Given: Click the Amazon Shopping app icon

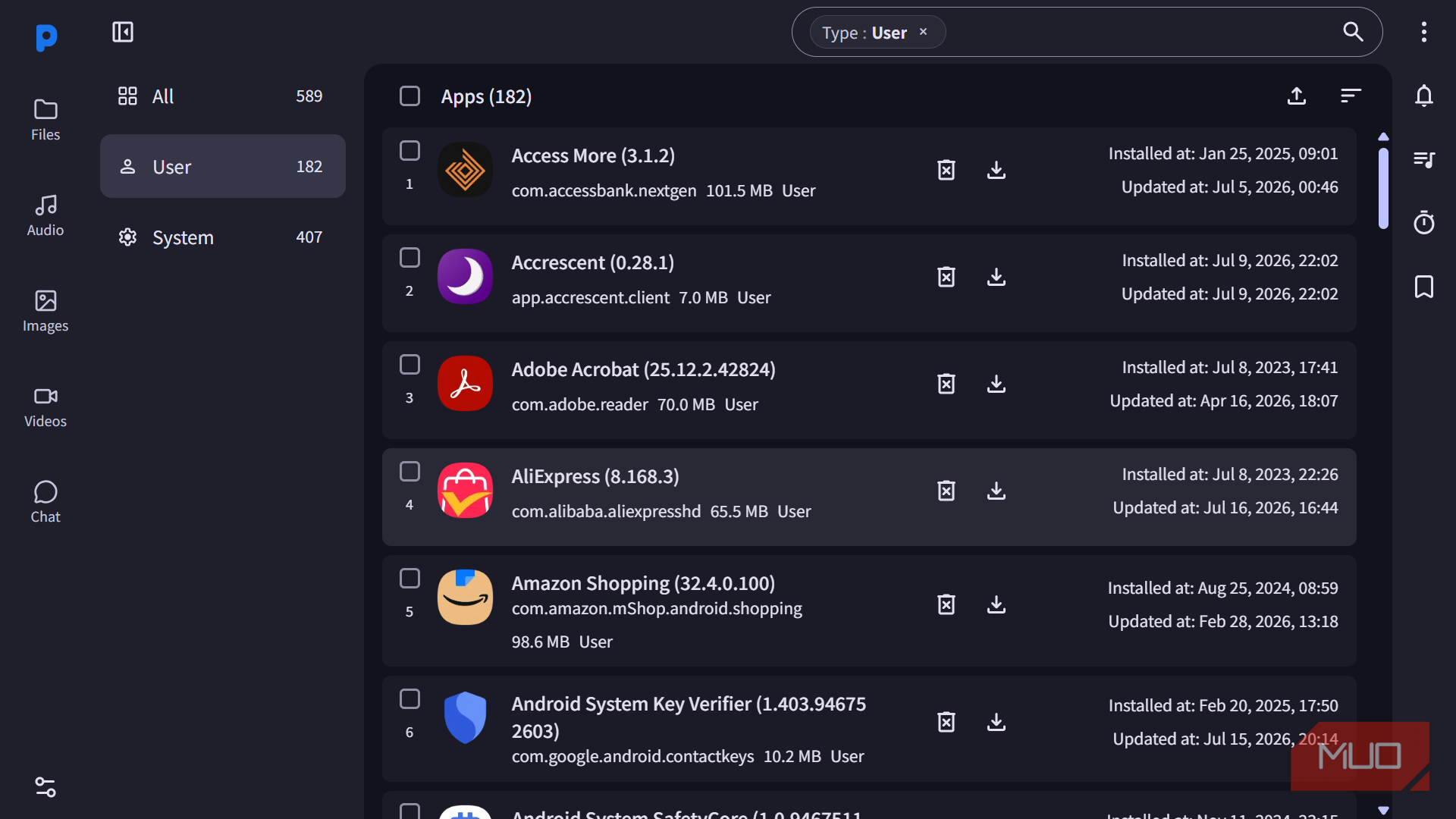Looking at the screenshot, I should tap(465, 598).
